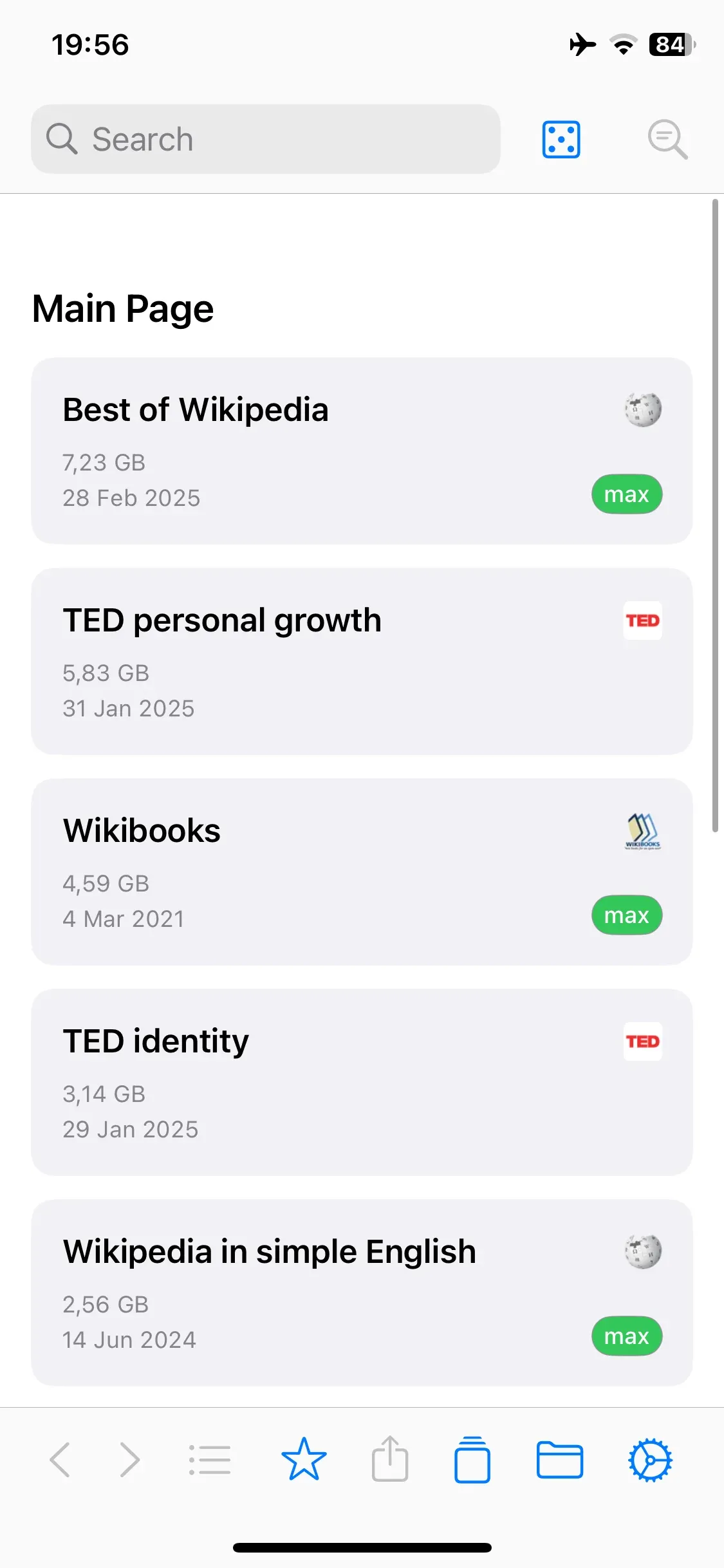This screenshot has width=724, height=1568.
Task: Go back with the left chevron
Action: [x=60, y=1460]
